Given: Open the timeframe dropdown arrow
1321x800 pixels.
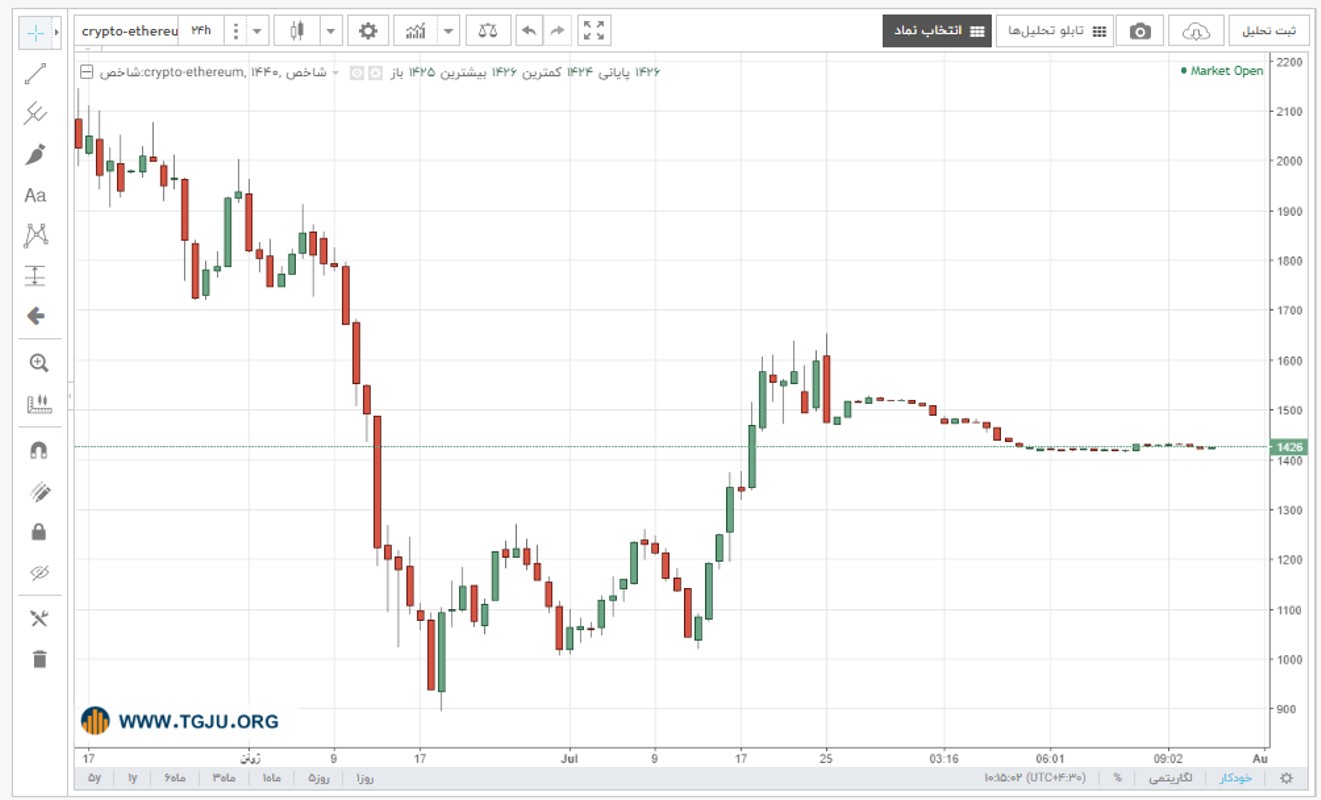Looking at the screenshot, I should pos(258,31).
